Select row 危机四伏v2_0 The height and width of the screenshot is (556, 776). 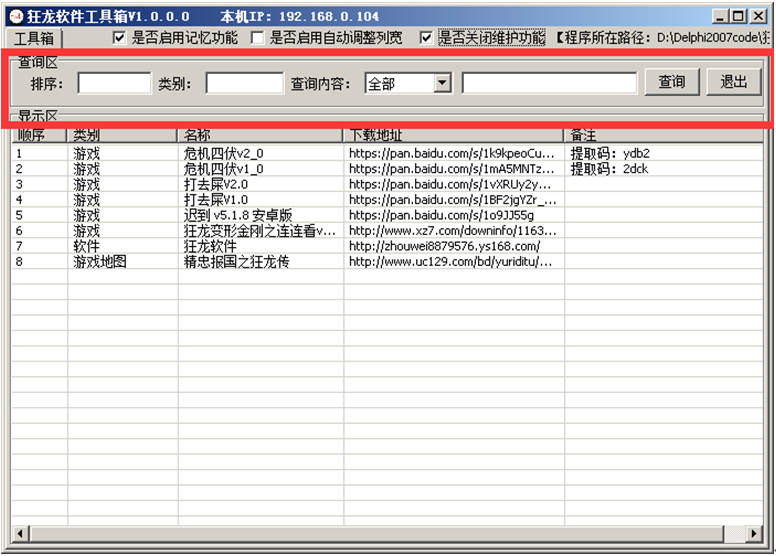click(388, 153)
